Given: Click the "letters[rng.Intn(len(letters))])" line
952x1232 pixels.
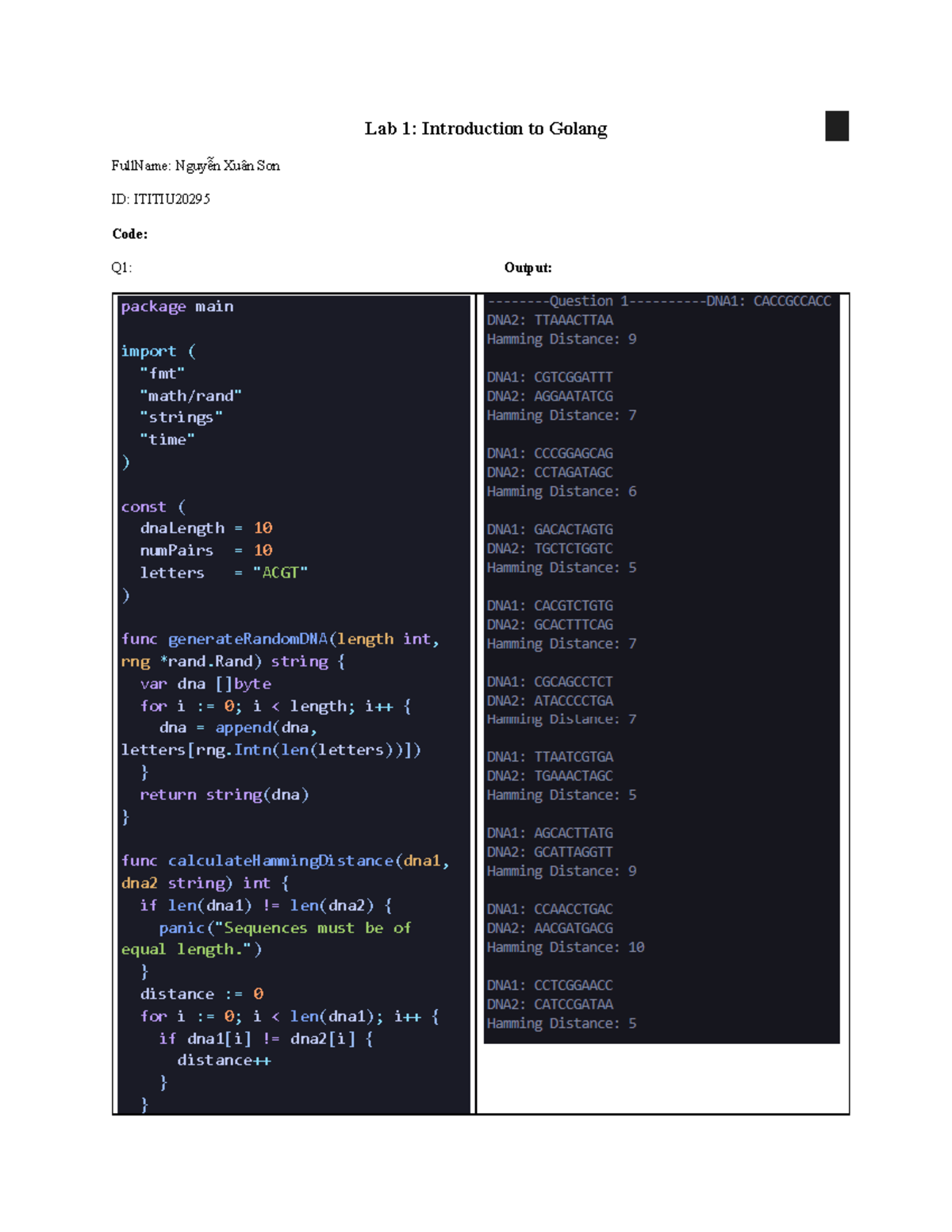Looking at the screenshot, I should coord(271,750).
